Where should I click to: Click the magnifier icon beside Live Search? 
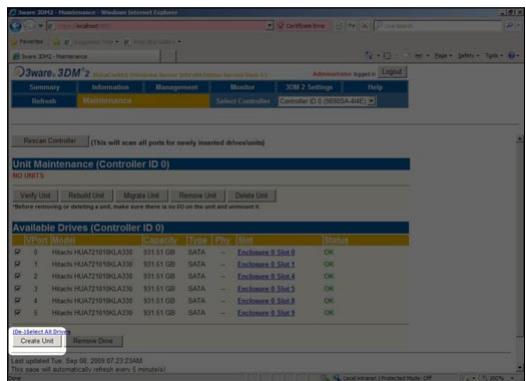point(509,26)
